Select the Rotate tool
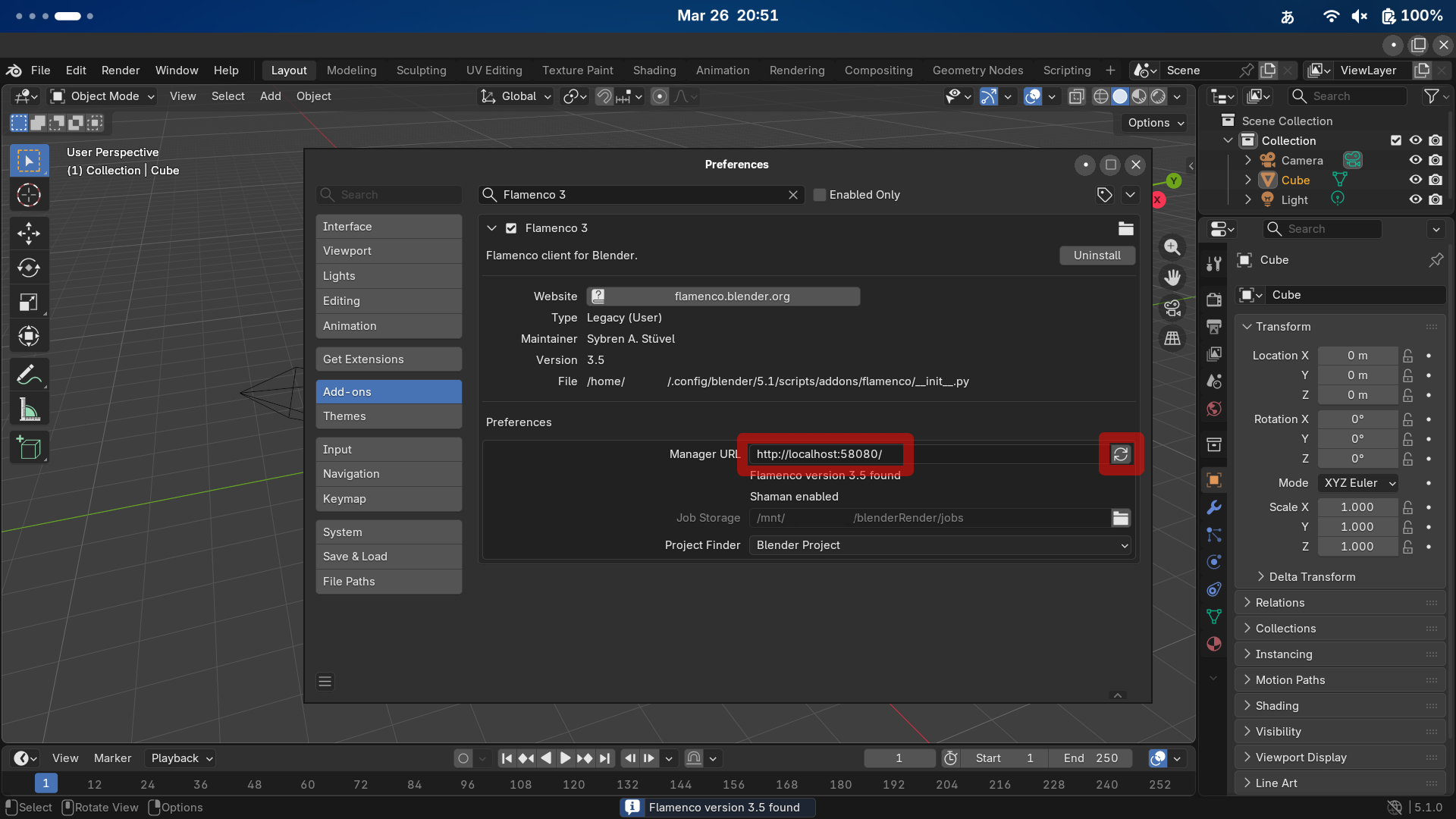Screen dimensions: 1456x819 click(29, 268)
